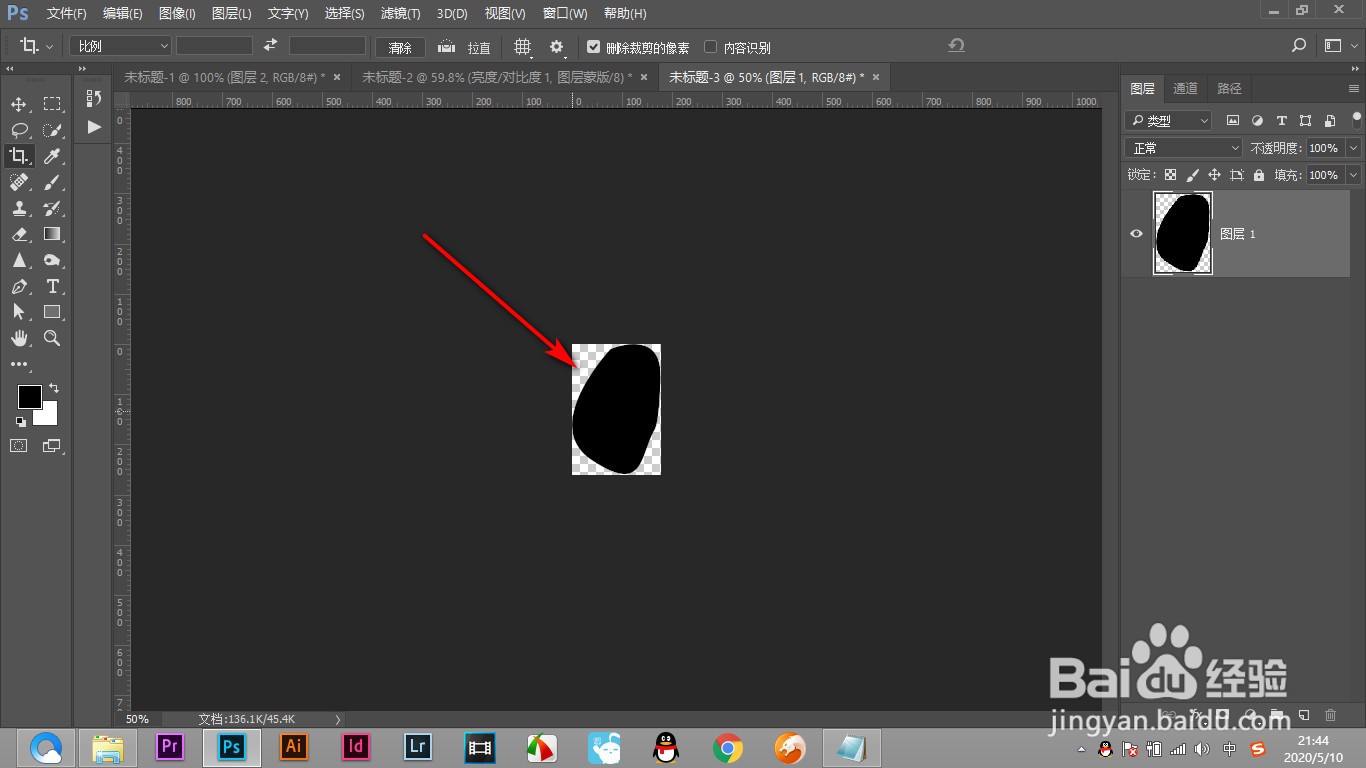1366x768 pixels.
Task: Toggle lock transparent pixels
Action: tap(1170, 175)
